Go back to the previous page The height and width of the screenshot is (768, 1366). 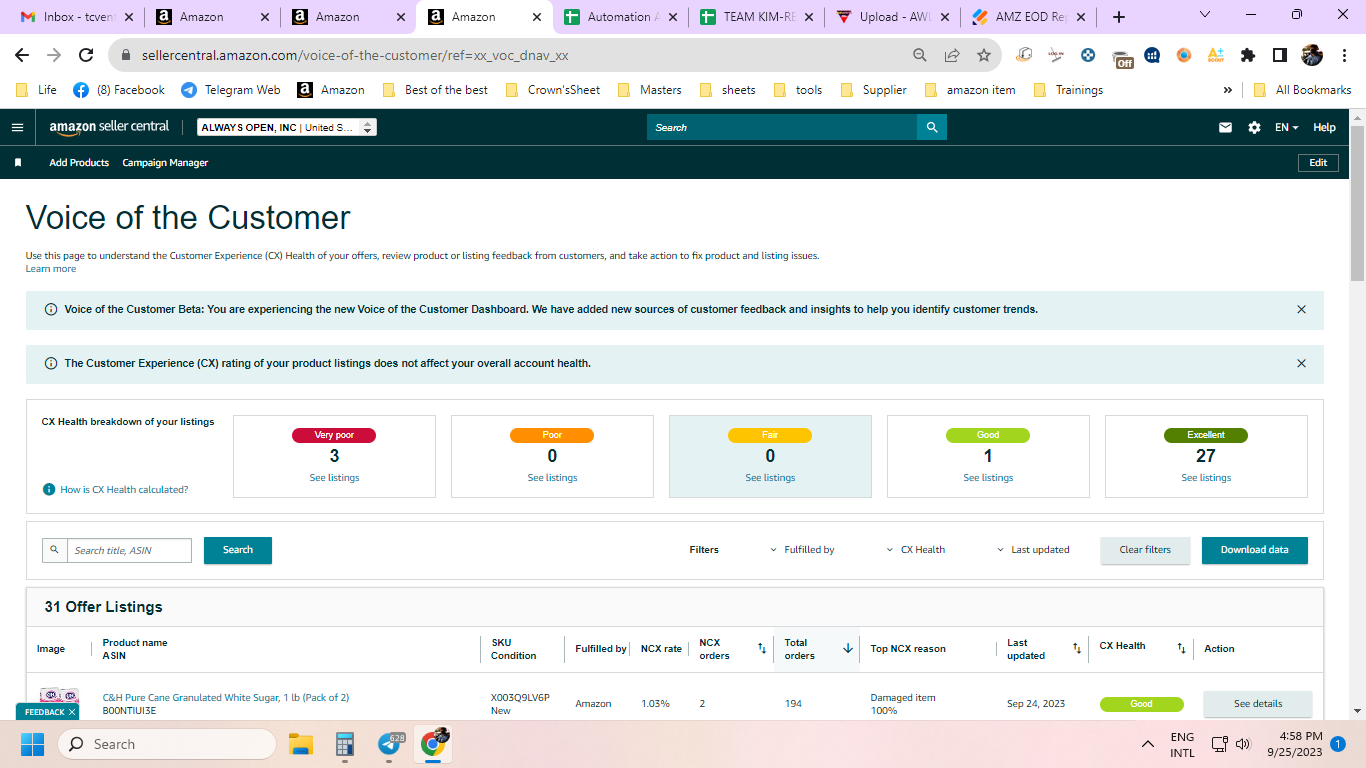[x=22, y=55]
